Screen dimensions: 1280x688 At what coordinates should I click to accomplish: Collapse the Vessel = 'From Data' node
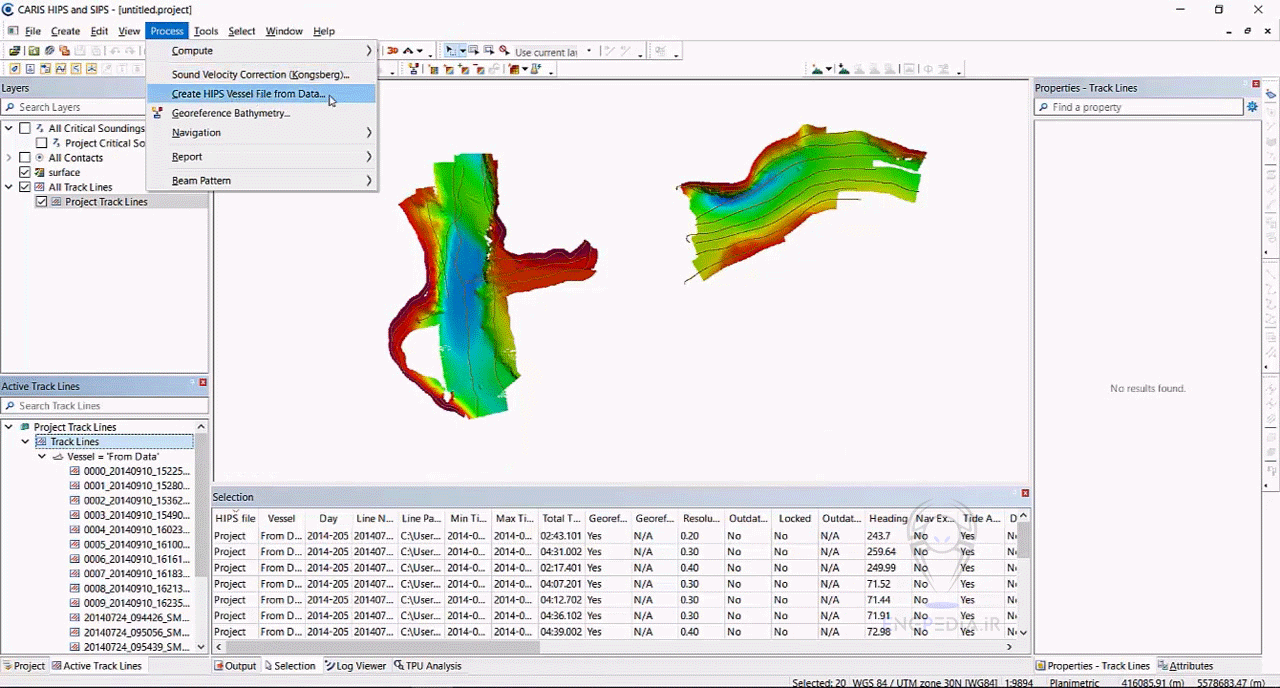(x=42, y=457)
